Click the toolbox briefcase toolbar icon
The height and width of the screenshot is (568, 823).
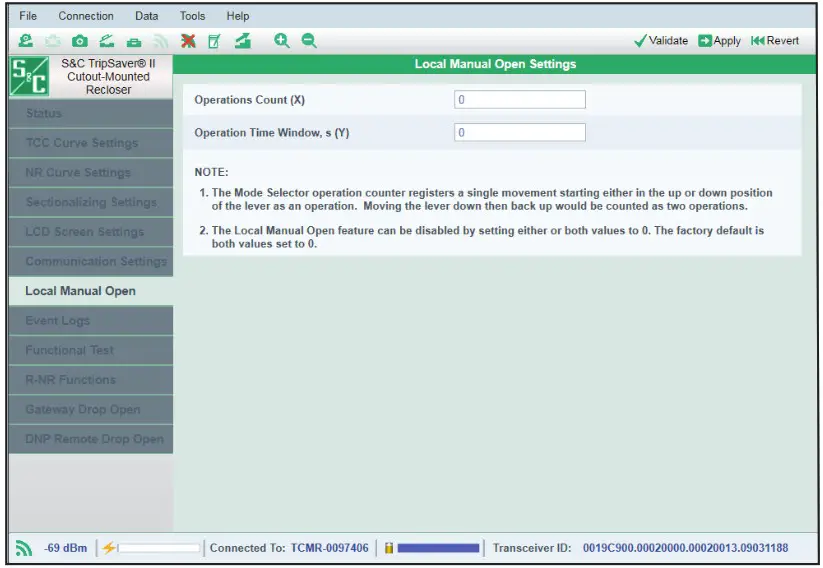pyautogui.click(x=134, y=41)
